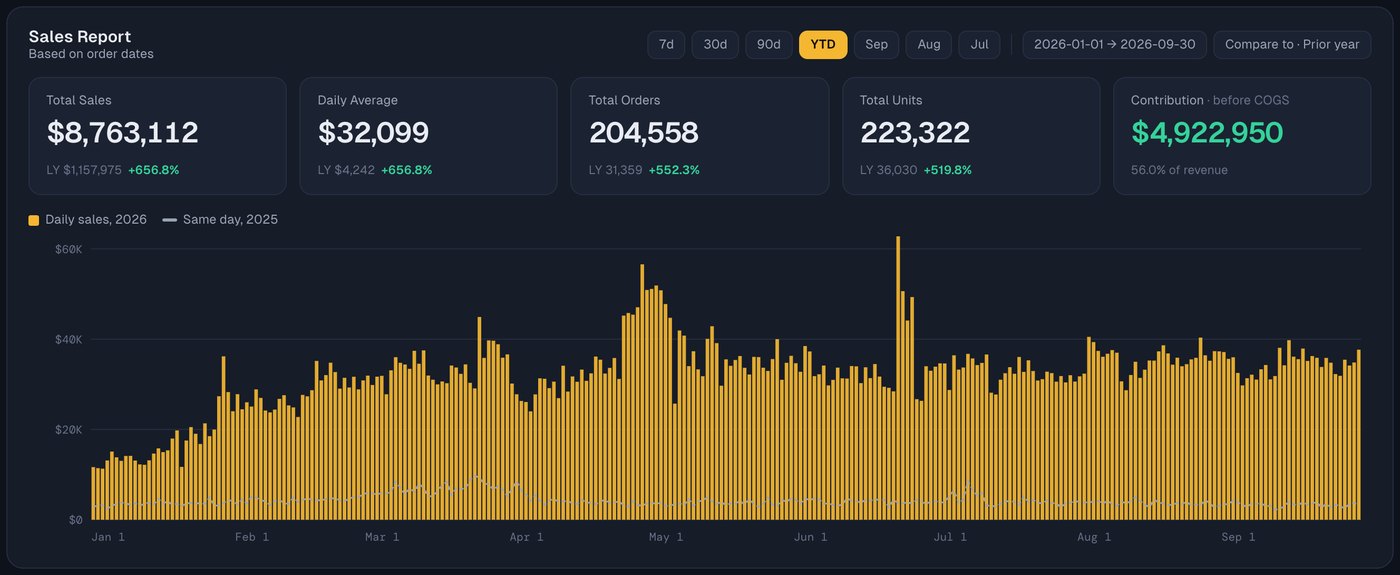Open Compare to Prior year selector
The width and height of the screenshot is (1400, 575).
1292,45
